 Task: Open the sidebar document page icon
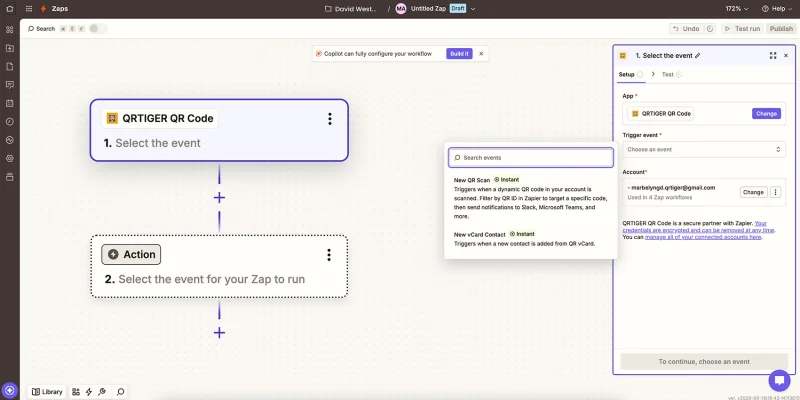click(x=10, y=66)
